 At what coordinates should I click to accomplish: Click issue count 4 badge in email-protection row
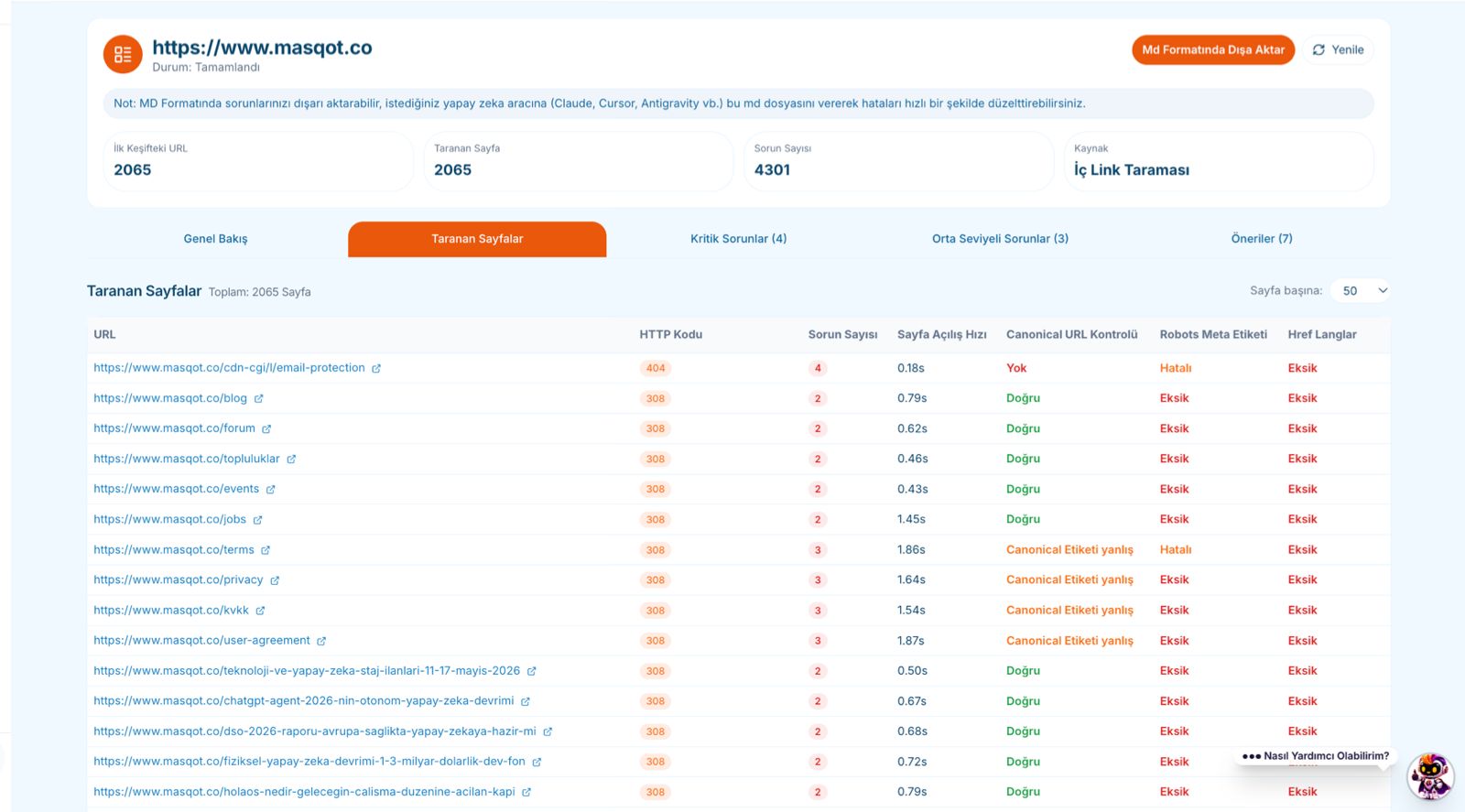click(x=818, y=368)
